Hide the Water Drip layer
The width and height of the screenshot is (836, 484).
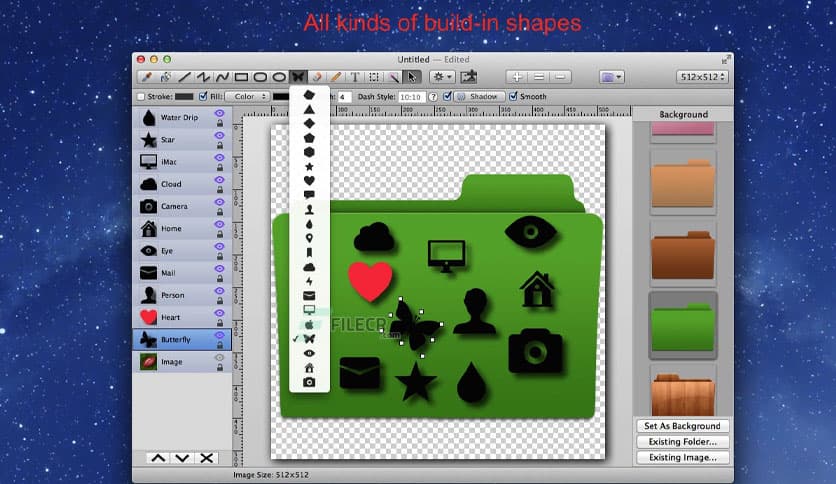[x=219, y=114]
